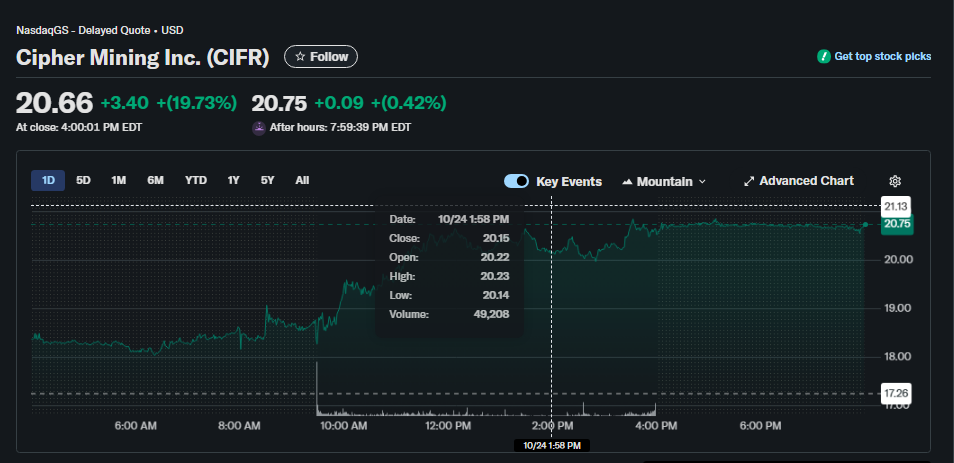Click the star icon in Follow button
Image resolution: width=954 pixels, height=463 pixels.
[x=300, y=57]
